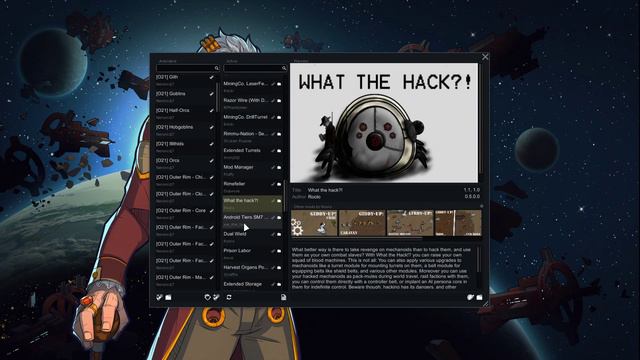640x360 pixels.
Task: Toggle the checkmark on Razor Wire mod
Action: tap(273, 101)
